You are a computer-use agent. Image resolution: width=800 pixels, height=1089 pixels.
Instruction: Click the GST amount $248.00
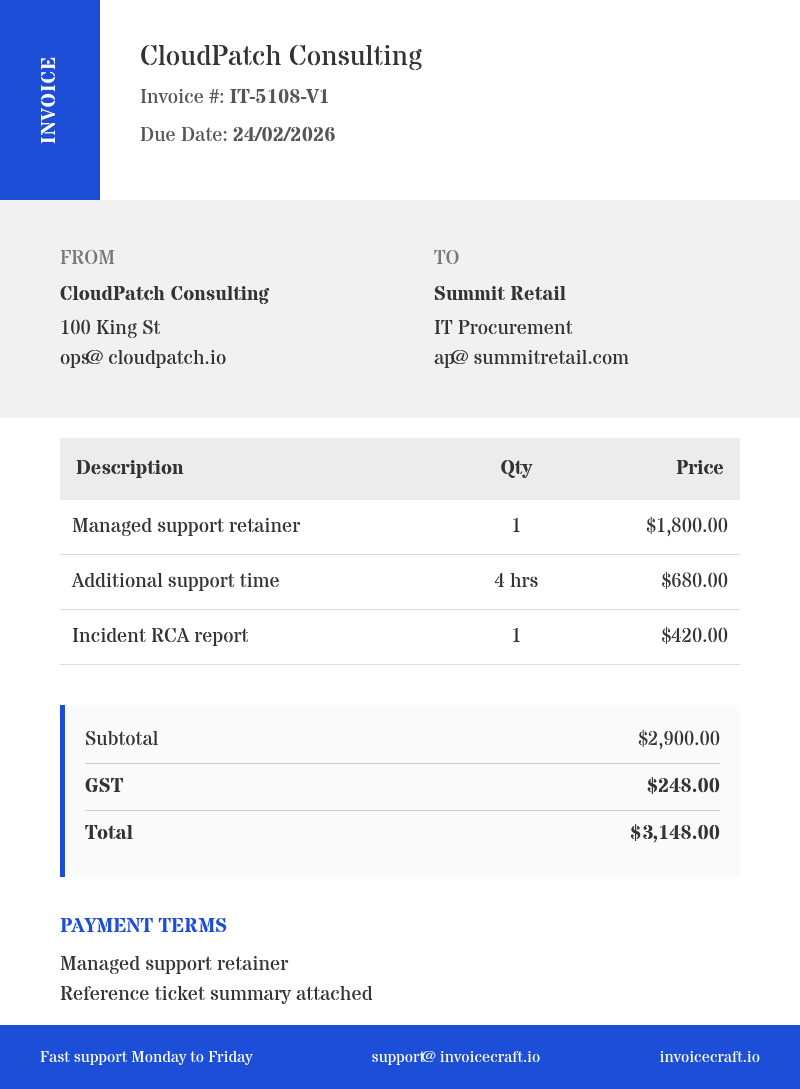683,785
